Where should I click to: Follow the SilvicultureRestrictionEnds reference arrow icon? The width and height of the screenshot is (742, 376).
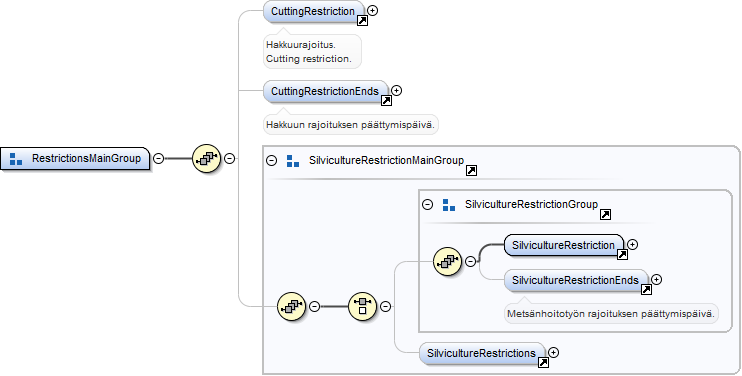pyautogui.click(x=646, y=289)
